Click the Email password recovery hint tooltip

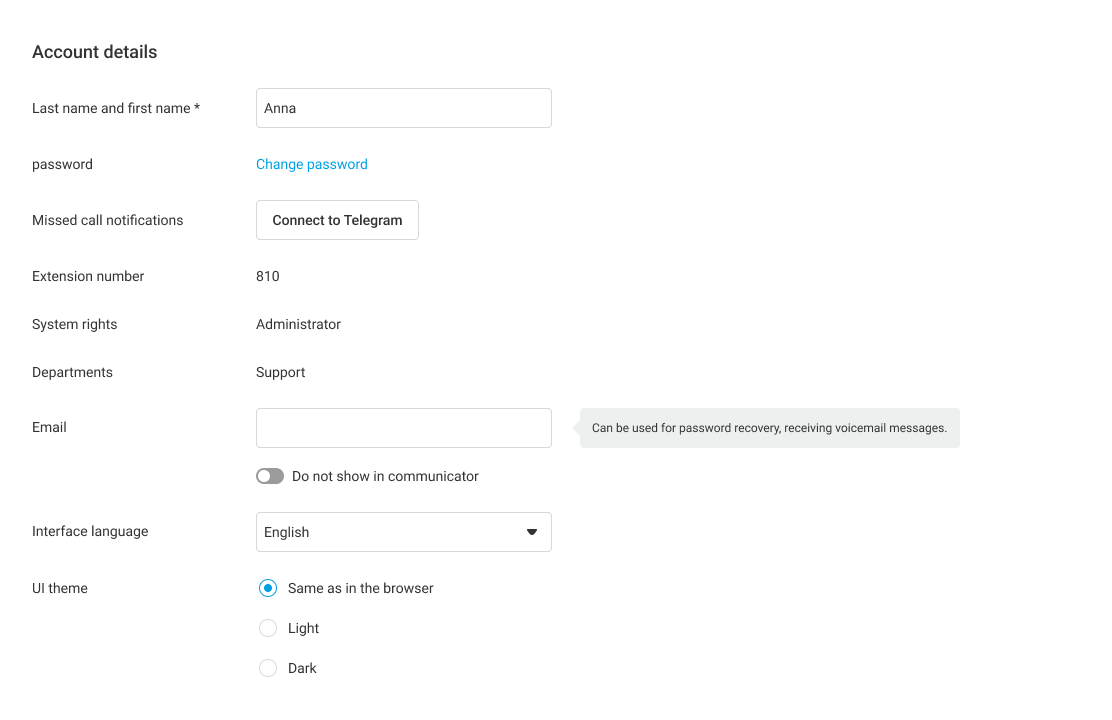pos(769,428)
